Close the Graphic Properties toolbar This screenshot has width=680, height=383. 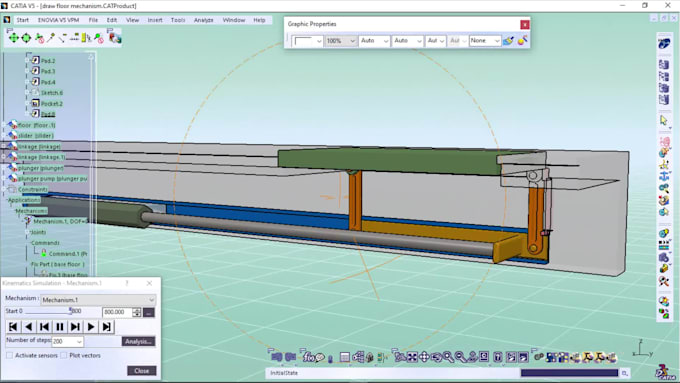click(525, 24)
